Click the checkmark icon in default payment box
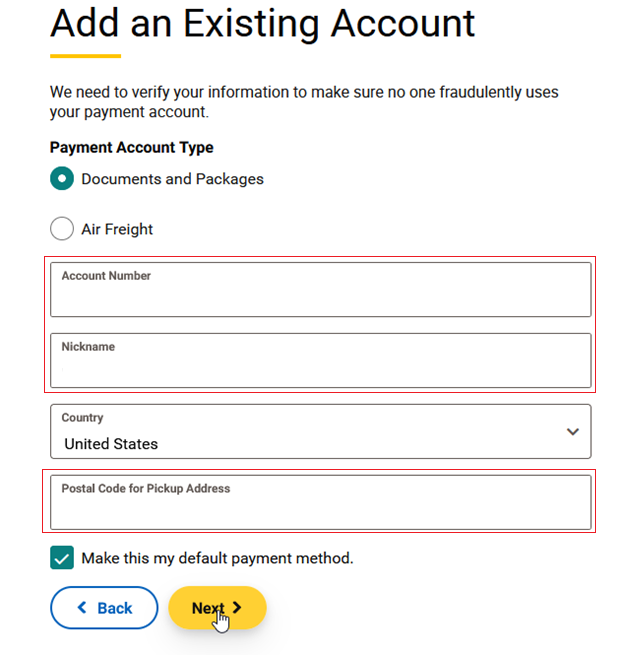 (x=62, y=558)
